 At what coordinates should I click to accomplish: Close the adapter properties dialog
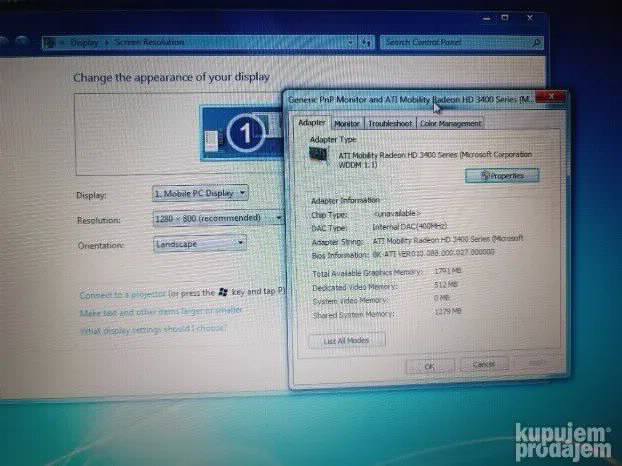pos(551,96)
